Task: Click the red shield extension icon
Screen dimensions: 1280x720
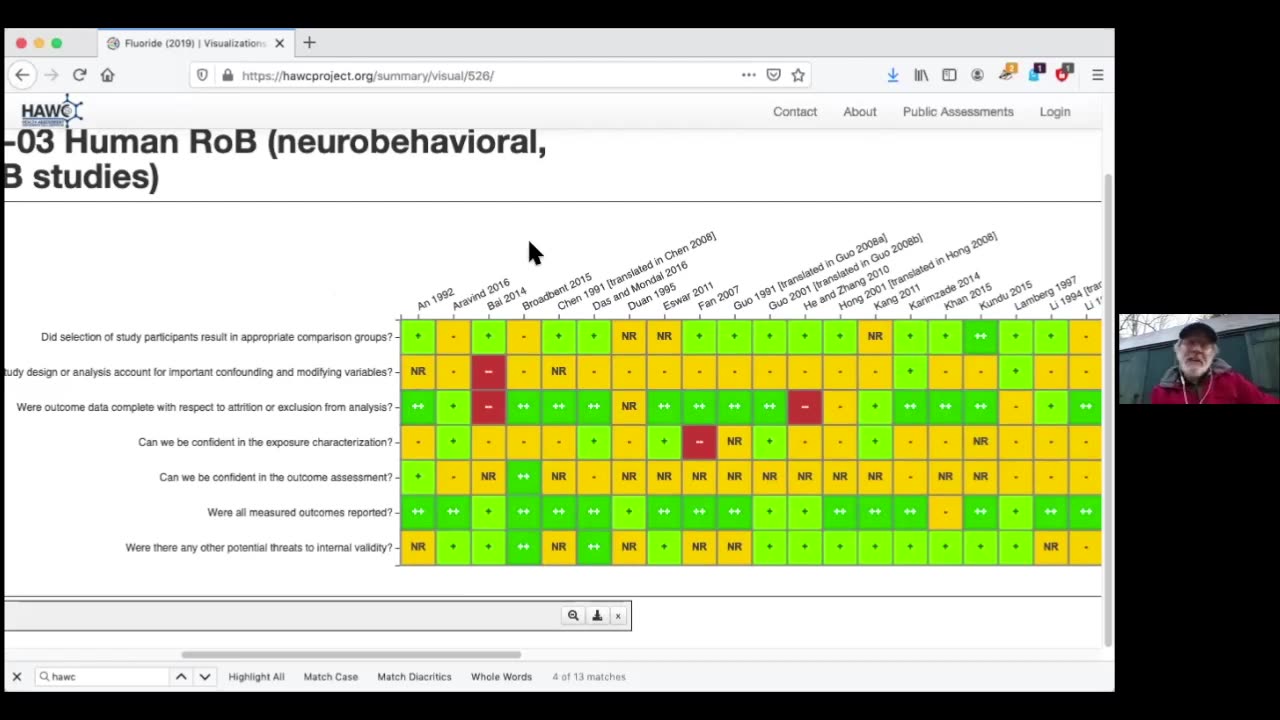Action: pyautogui.click(x=1063, y=74)
